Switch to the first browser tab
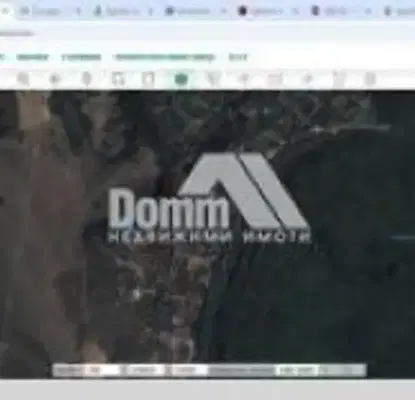The width and height of the screenshot is (415, 400). pos(43,11)
